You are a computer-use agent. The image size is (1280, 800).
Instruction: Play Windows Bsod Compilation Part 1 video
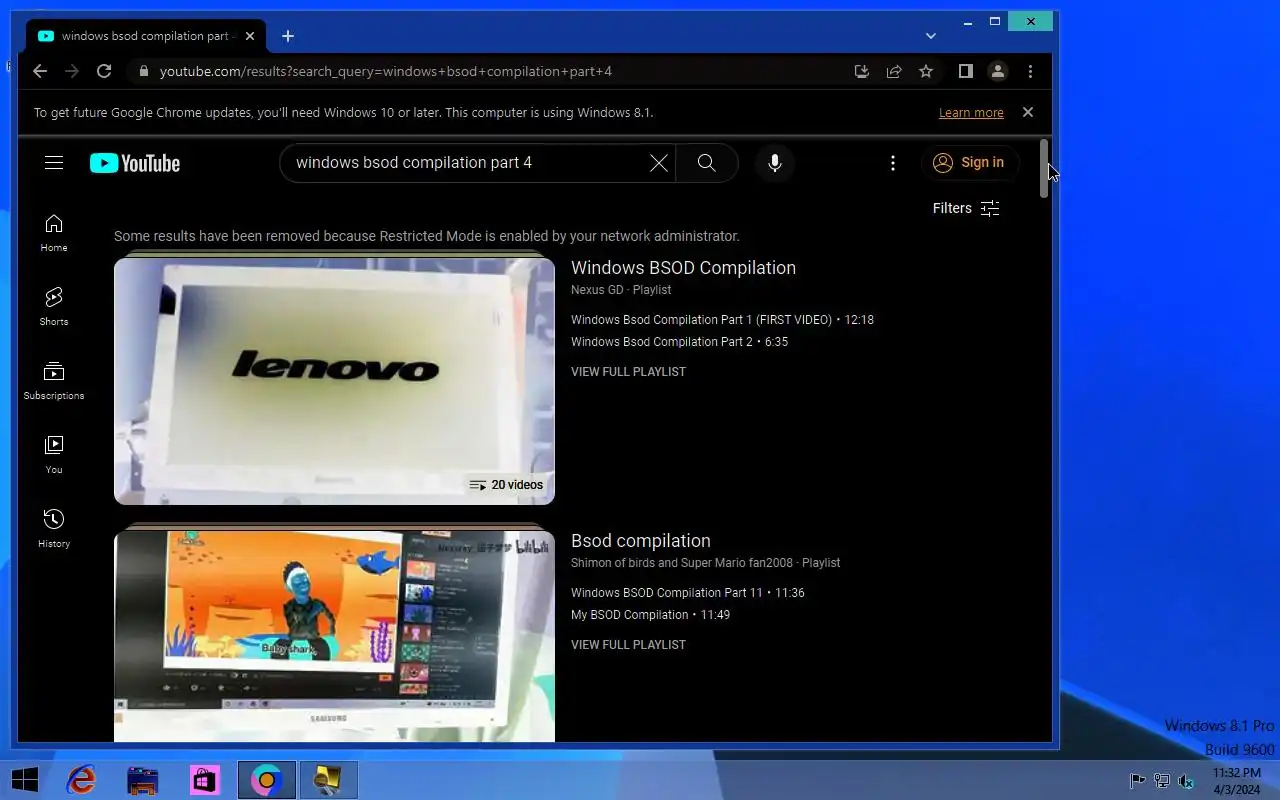point(722,320)
